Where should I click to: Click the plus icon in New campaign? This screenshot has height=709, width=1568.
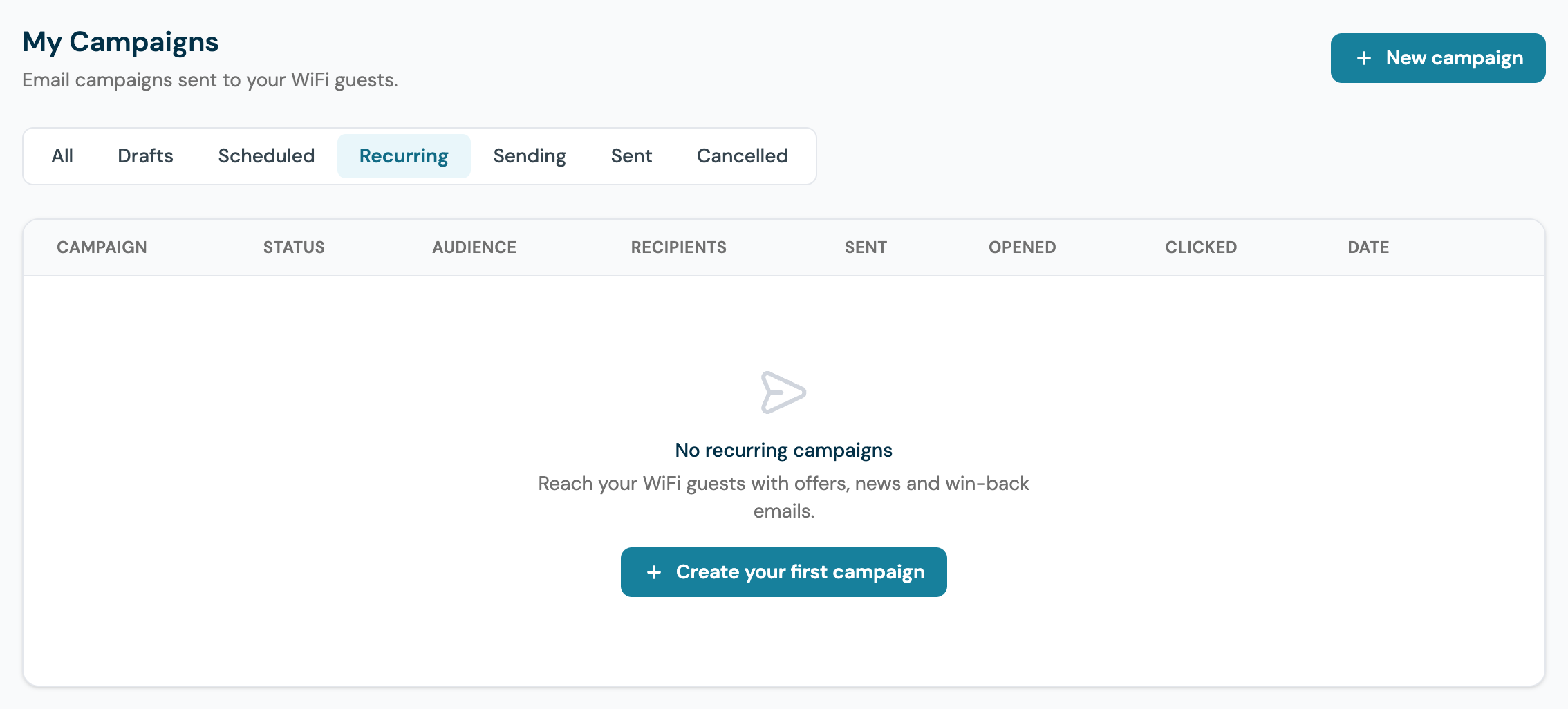[x=1363, y=58]
